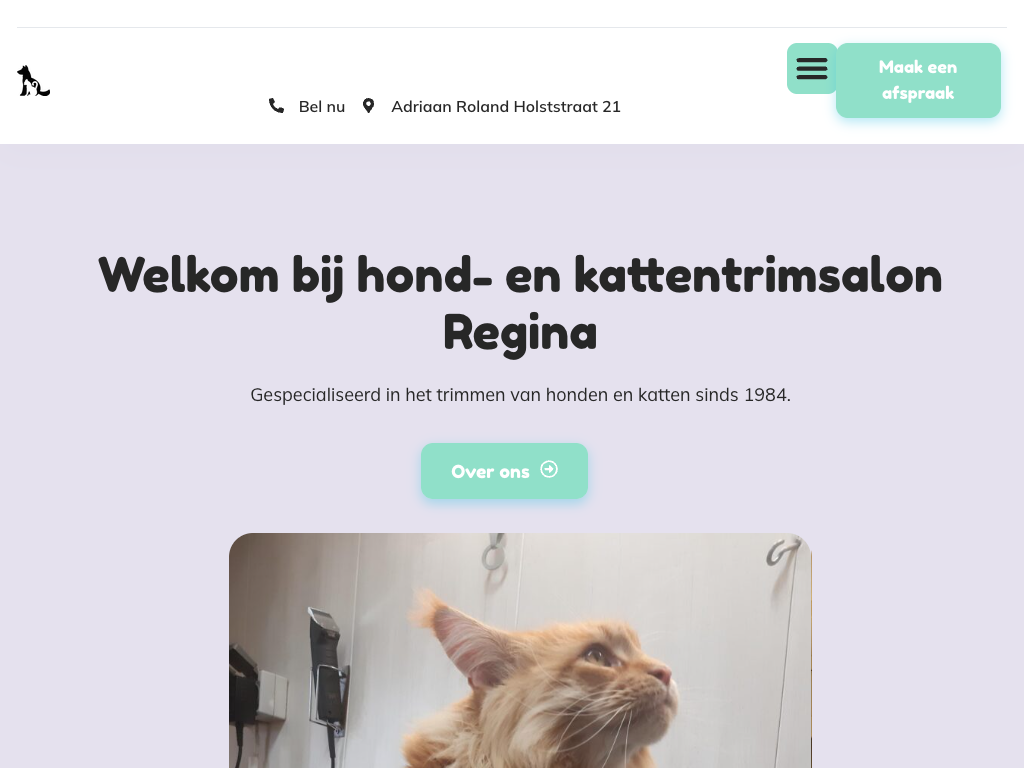Click the Over ons button
Image resolution: width=1024 pixels, height=768 pixels.
click(x=504, y=471)
